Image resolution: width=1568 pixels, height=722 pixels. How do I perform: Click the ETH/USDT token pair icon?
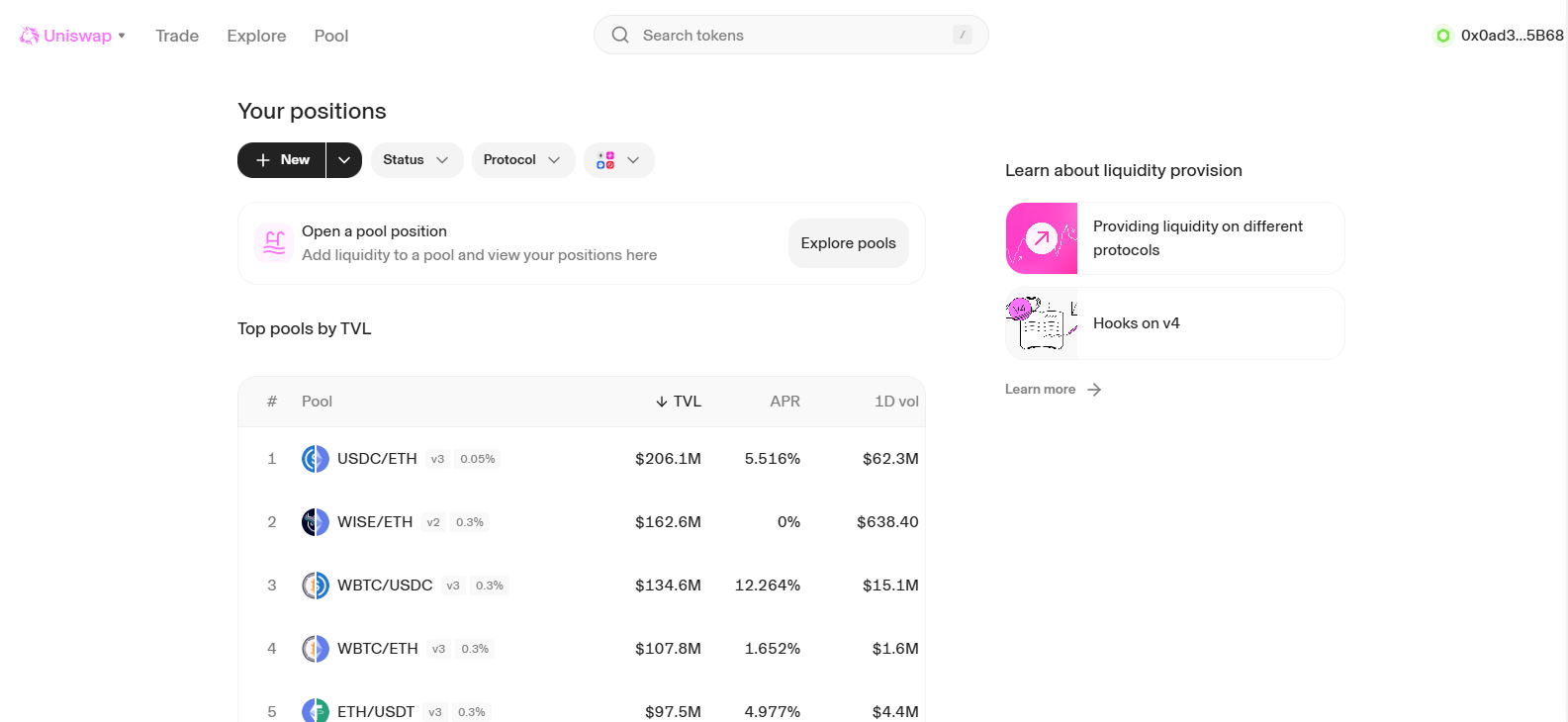[x=316, y=710]
